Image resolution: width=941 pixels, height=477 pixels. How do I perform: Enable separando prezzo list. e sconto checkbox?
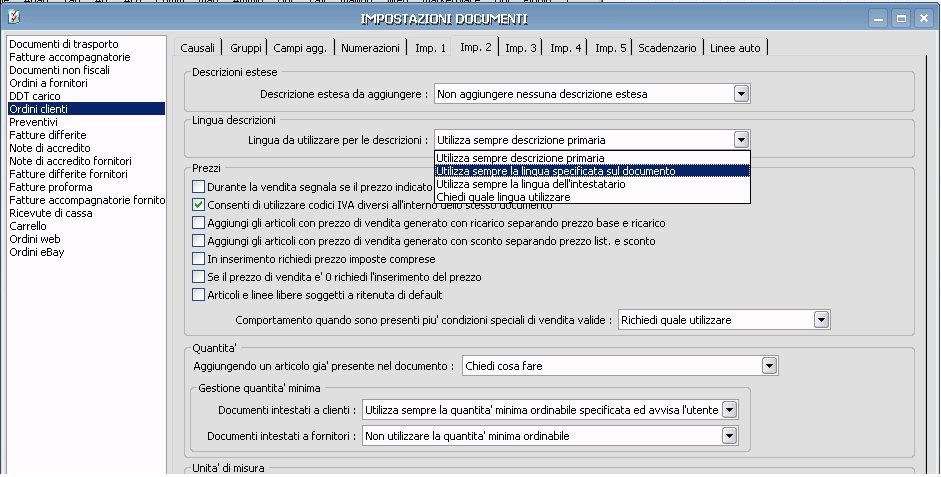click(199, 241)
